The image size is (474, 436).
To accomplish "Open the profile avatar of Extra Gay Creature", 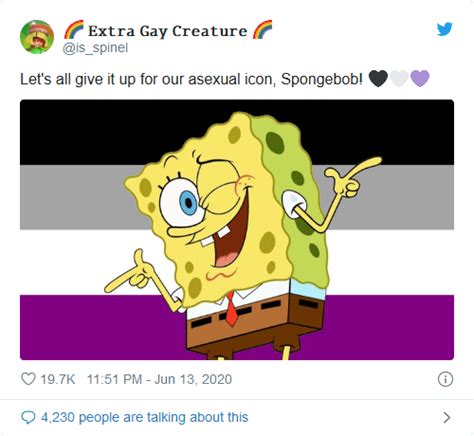I will coord(37,37).
